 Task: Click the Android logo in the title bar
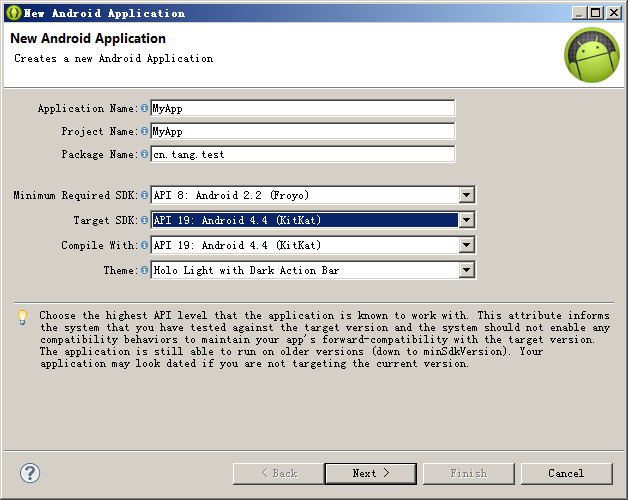(x=14, y=13)
